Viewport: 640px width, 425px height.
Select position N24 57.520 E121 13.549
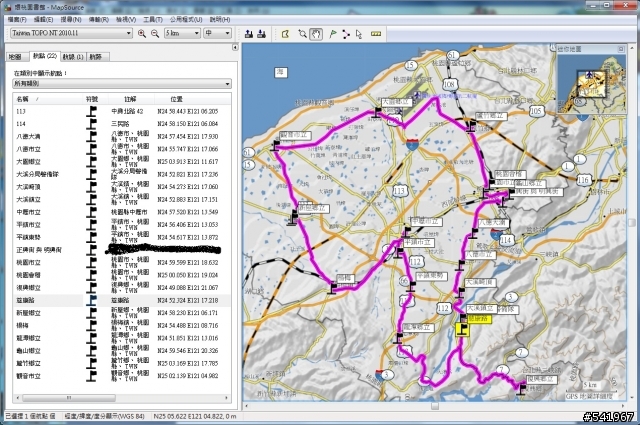188,212
